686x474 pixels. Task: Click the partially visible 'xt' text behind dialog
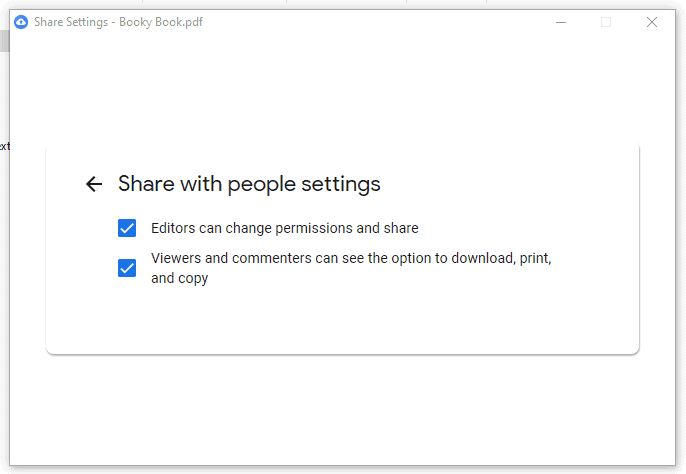tap(4, 146)
